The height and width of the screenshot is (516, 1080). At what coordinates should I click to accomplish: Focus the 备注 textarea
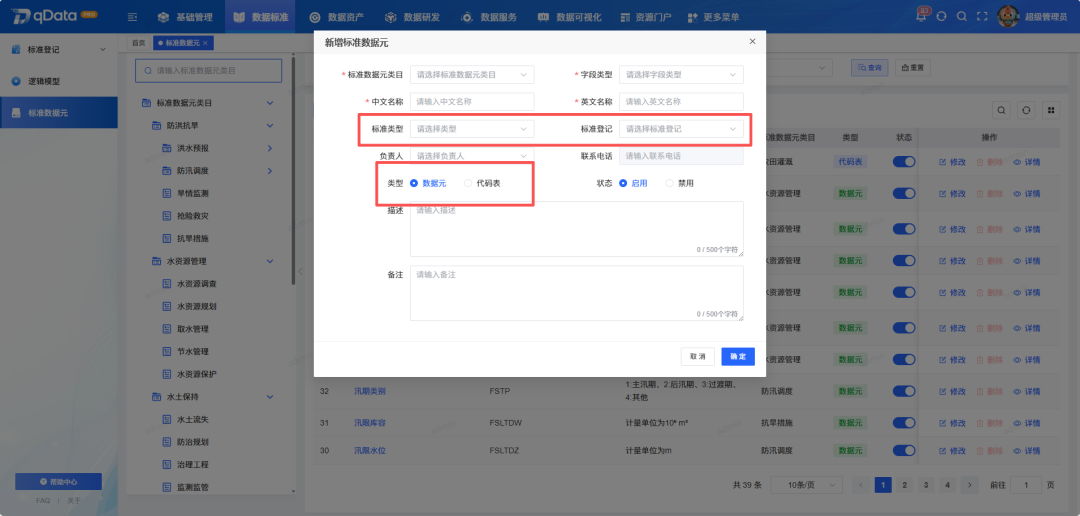(x=577, y=293)
